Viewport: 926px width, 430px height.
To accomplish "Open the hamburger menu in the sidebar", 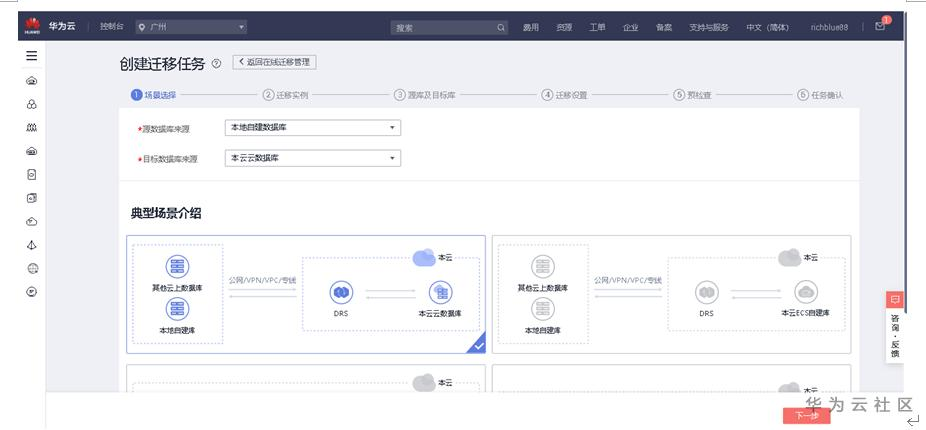I will pos(32,56).
